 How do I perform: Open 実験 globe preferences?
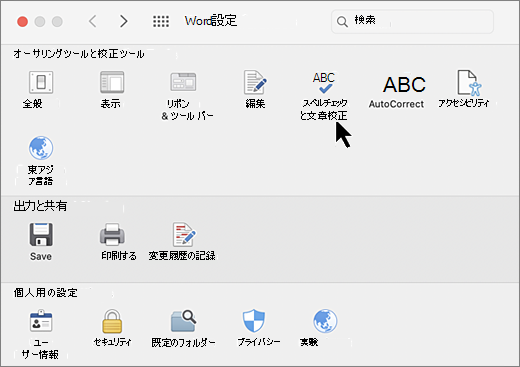[x=325, y=321]
